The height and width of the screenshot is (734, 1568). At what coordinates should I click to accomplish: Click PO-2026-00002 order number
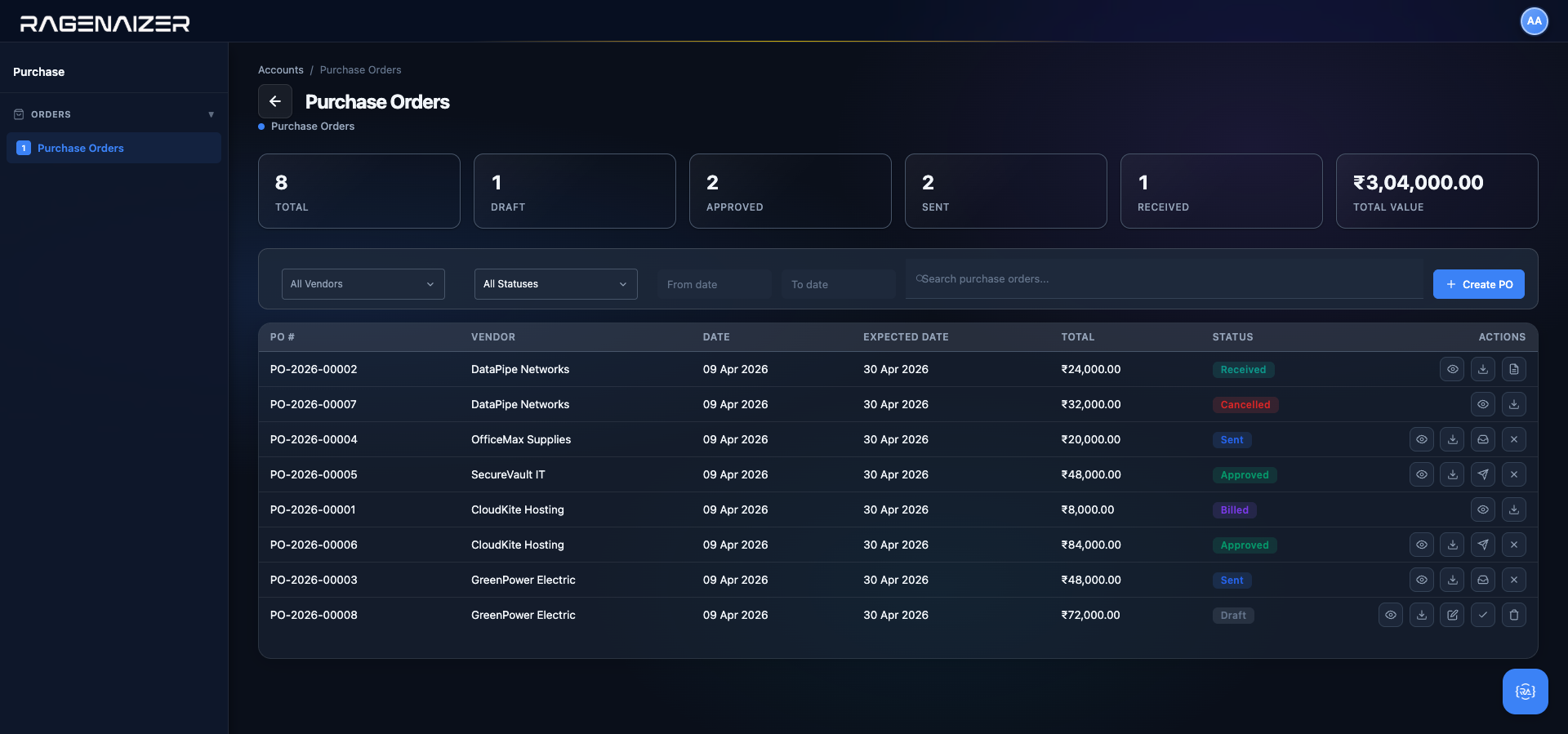(x=314, y=369)
